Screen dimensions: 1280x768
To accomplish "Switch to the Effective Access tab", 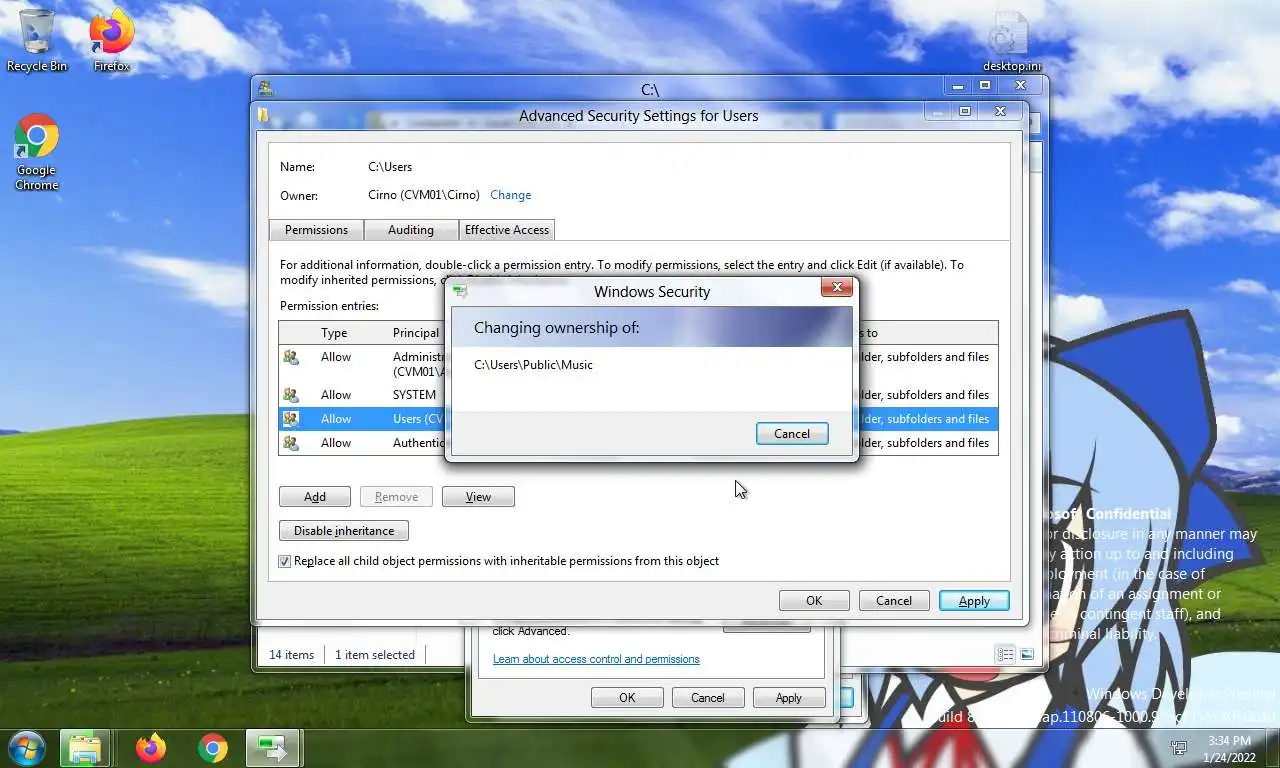I will 506,230.
